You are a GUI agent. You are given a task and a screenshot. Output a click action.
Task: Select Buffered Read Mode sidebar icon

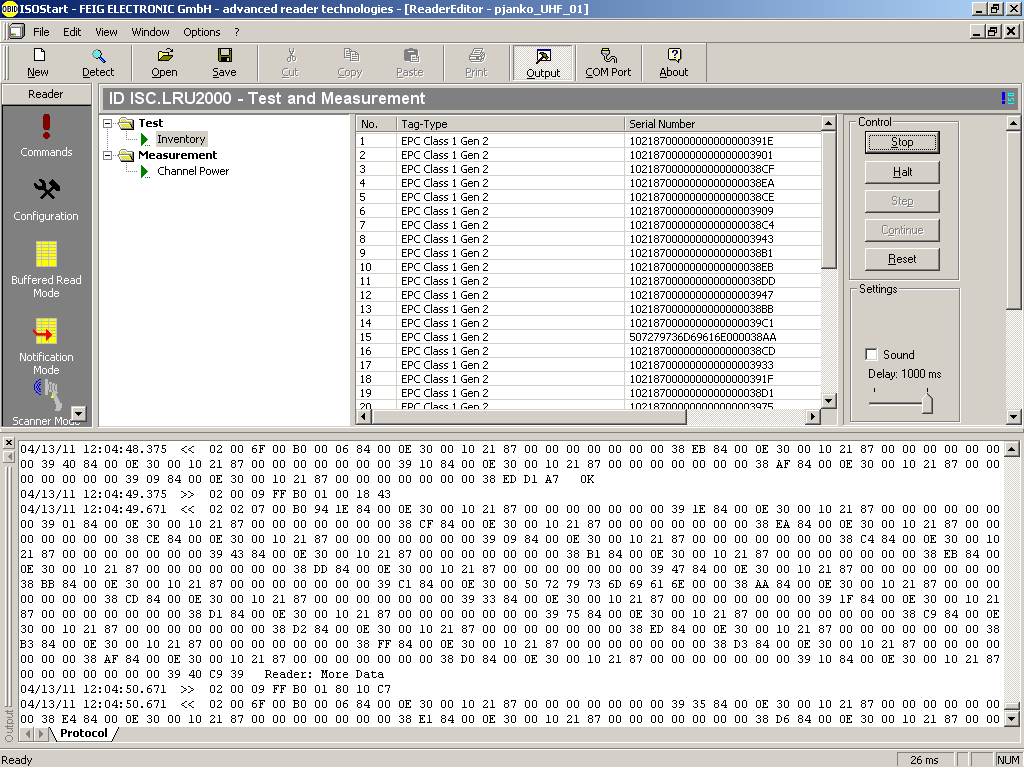[x=46, y=254]
